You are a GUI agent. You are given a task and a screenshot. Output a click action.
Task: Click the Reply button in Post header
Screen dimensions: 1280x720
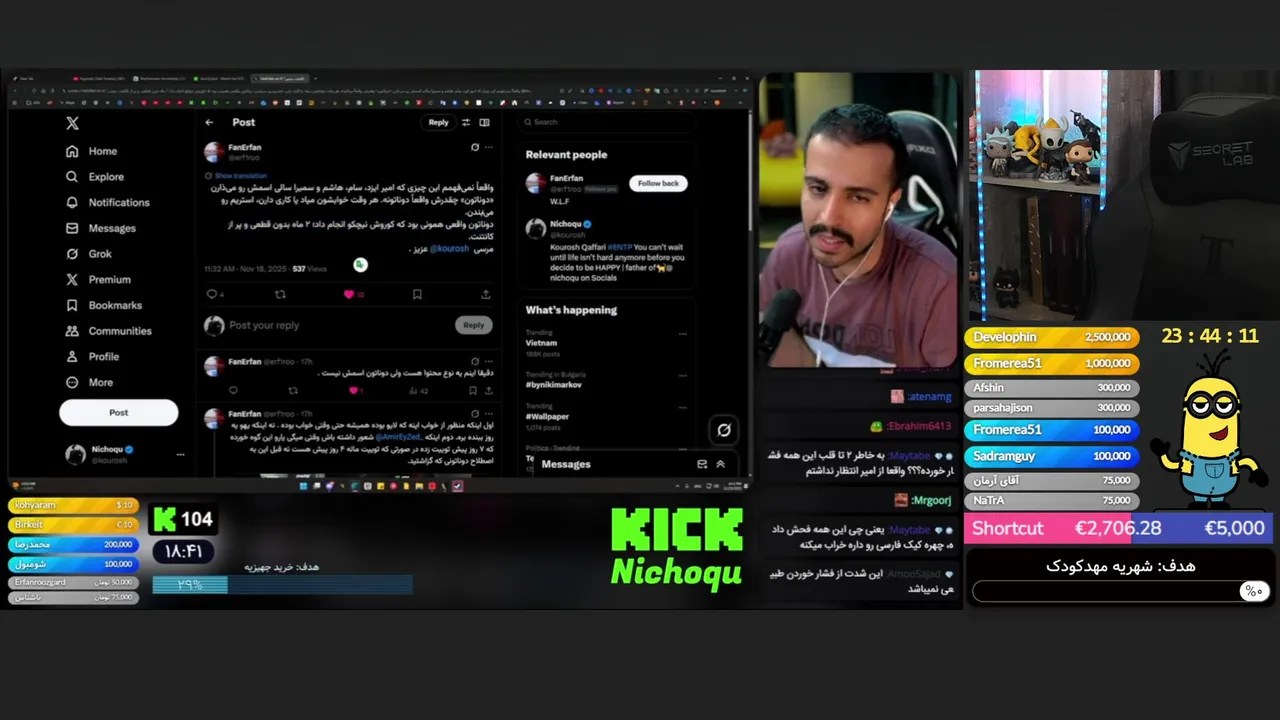coord(438,122)
